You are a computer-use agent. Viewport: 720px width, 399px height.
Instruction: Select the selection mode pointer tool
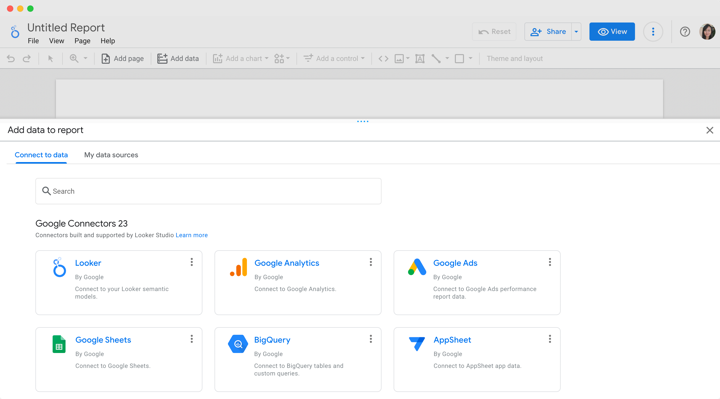click(51, 59)
